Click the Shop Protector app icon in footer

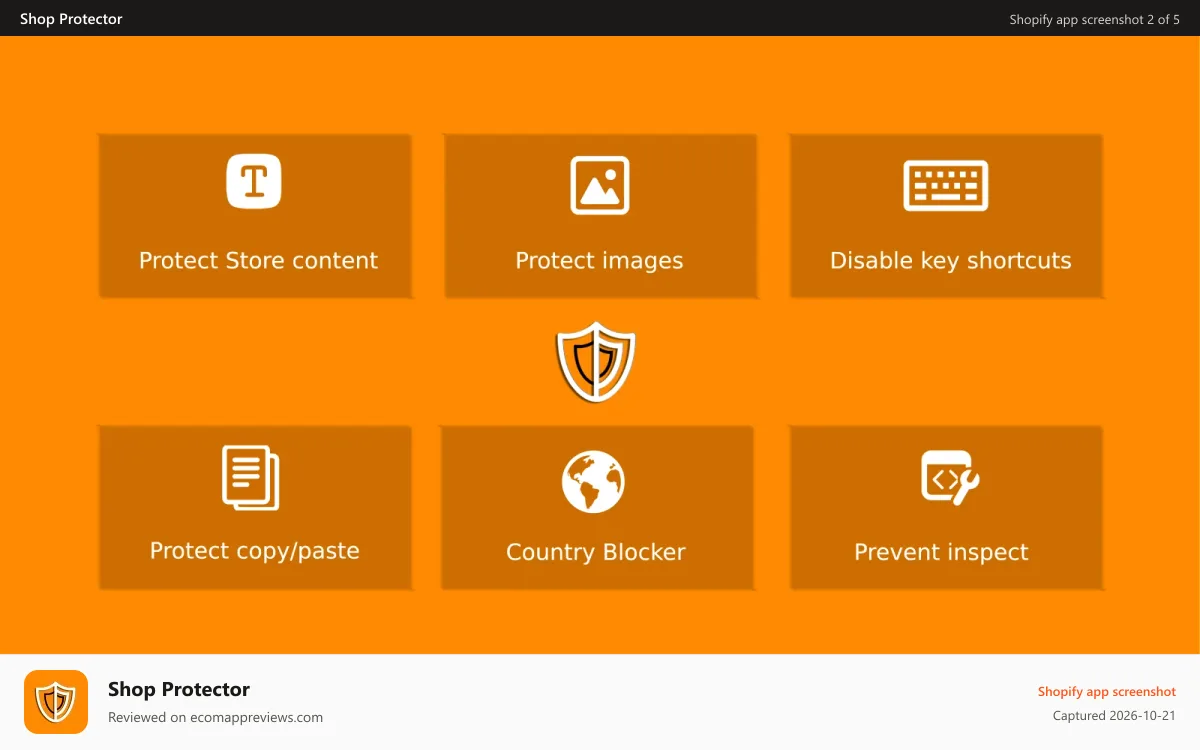point(56,702)
